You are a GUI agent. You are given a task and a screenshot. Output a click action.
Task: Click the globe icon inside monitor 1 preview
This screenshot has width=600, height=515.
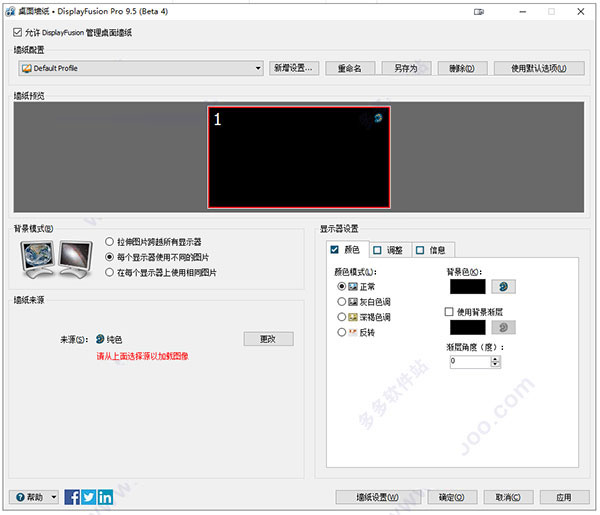[378, 118]
